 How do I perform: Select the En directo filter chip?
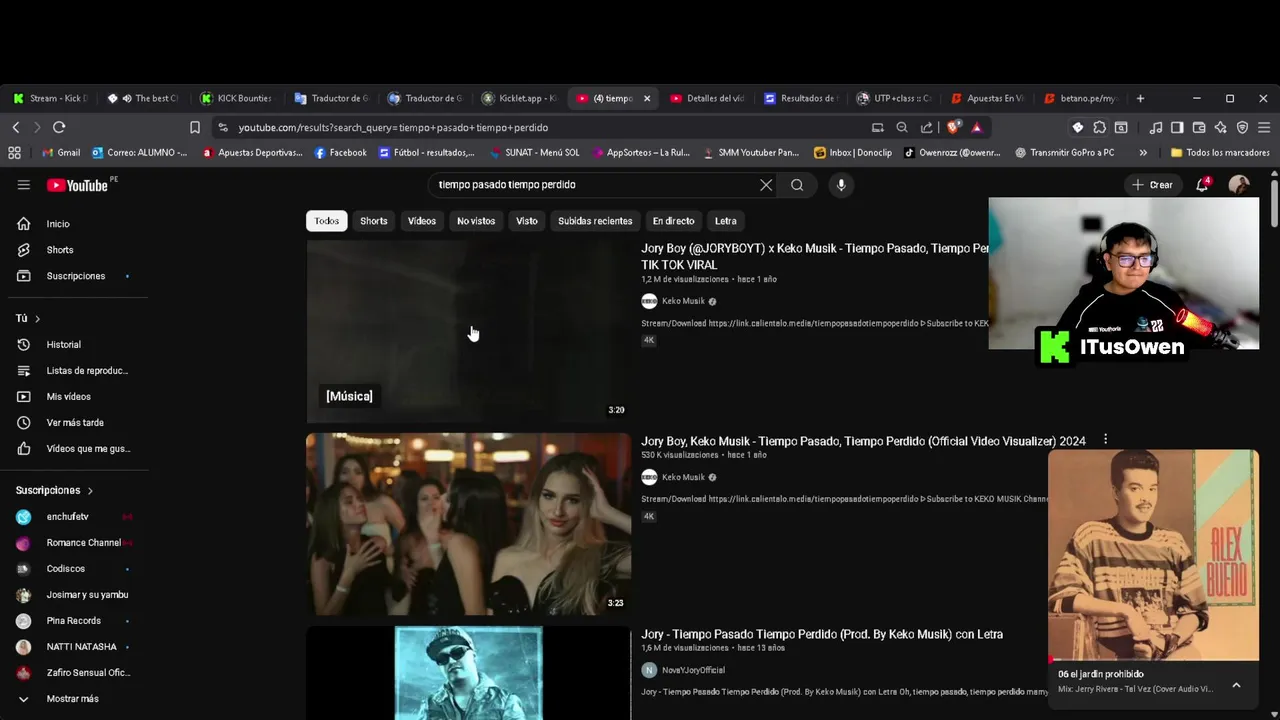(673, 221)
